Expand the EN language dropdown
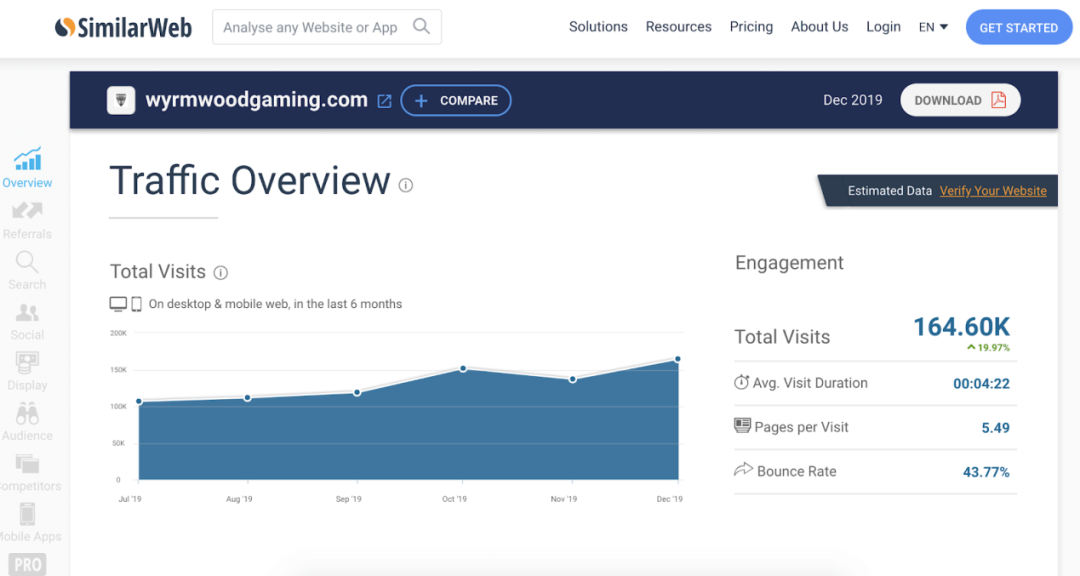1080x576 pixels. (x=933, y=27)
